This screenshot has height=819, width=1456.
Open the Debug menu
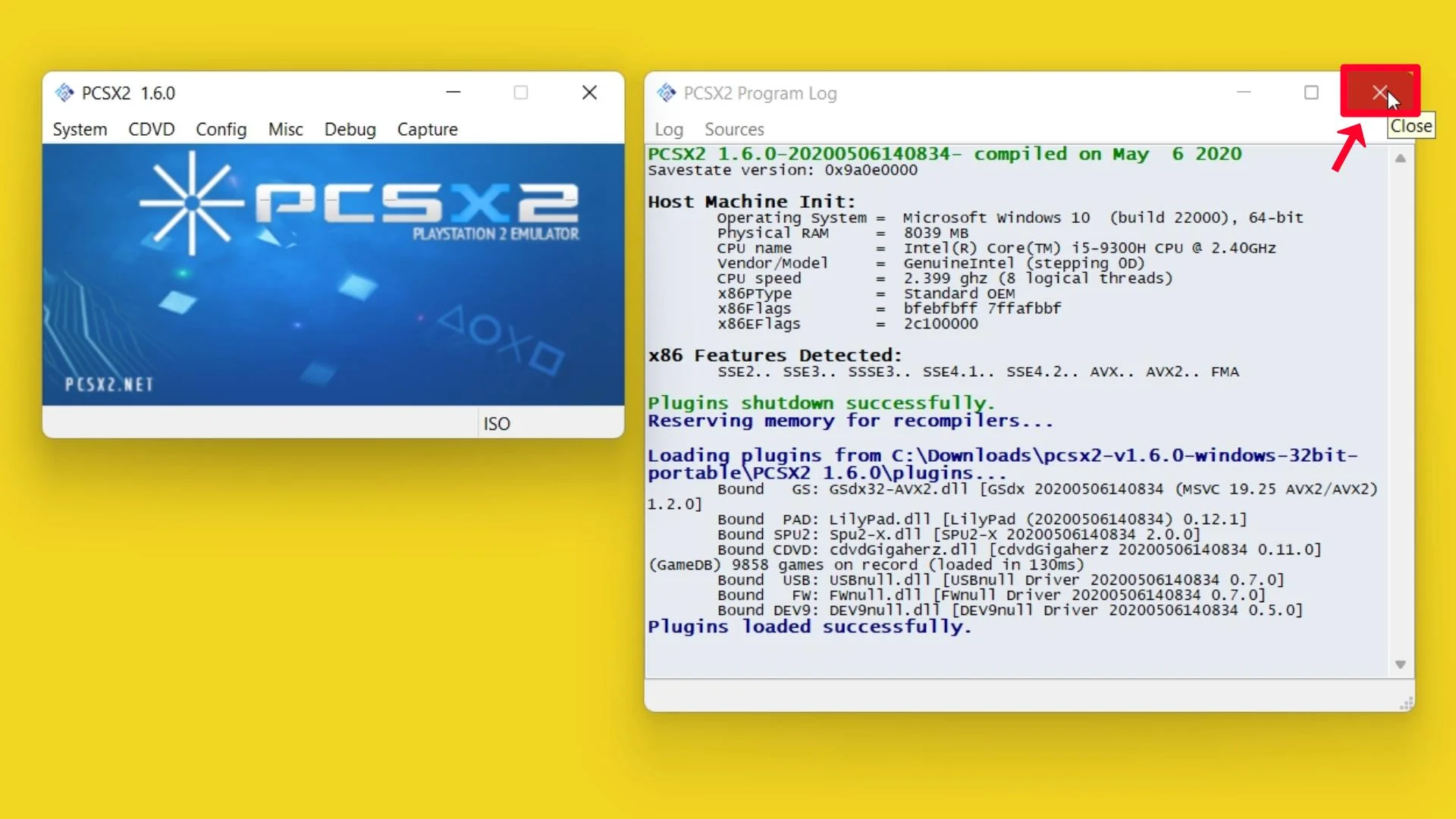click(350, 129)
